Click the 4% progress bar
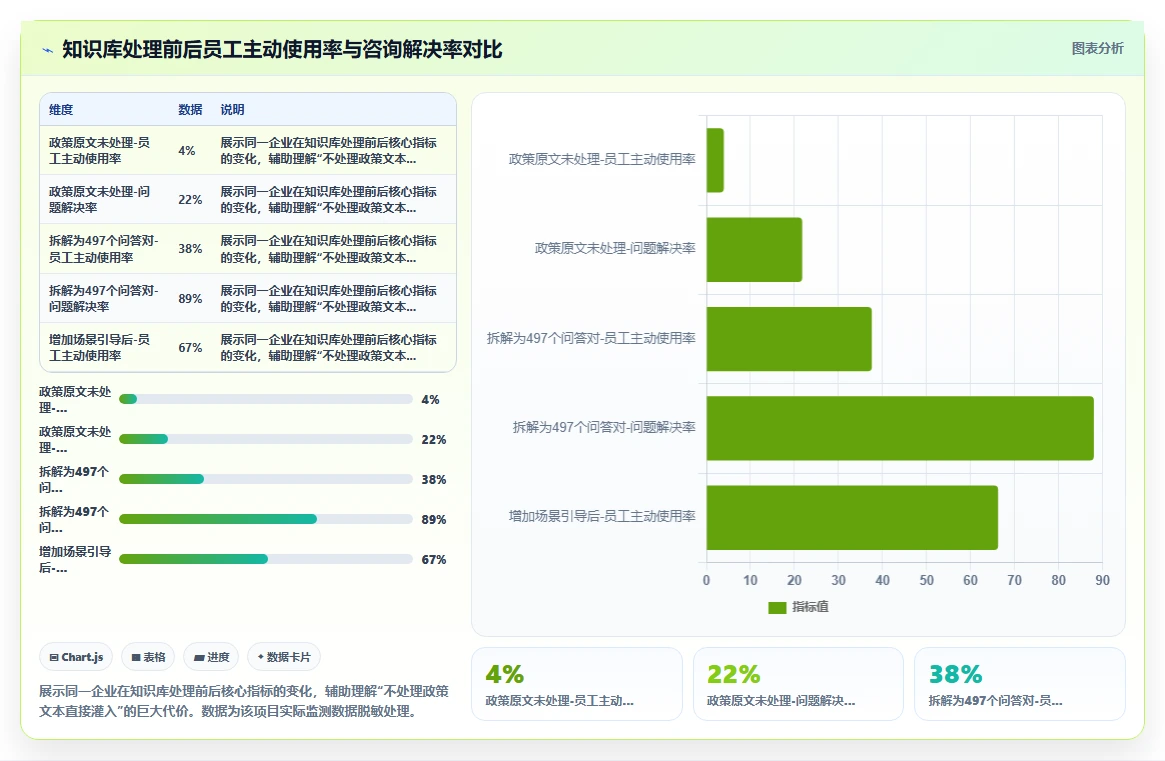1165x761 pixels. coord(266,399)
